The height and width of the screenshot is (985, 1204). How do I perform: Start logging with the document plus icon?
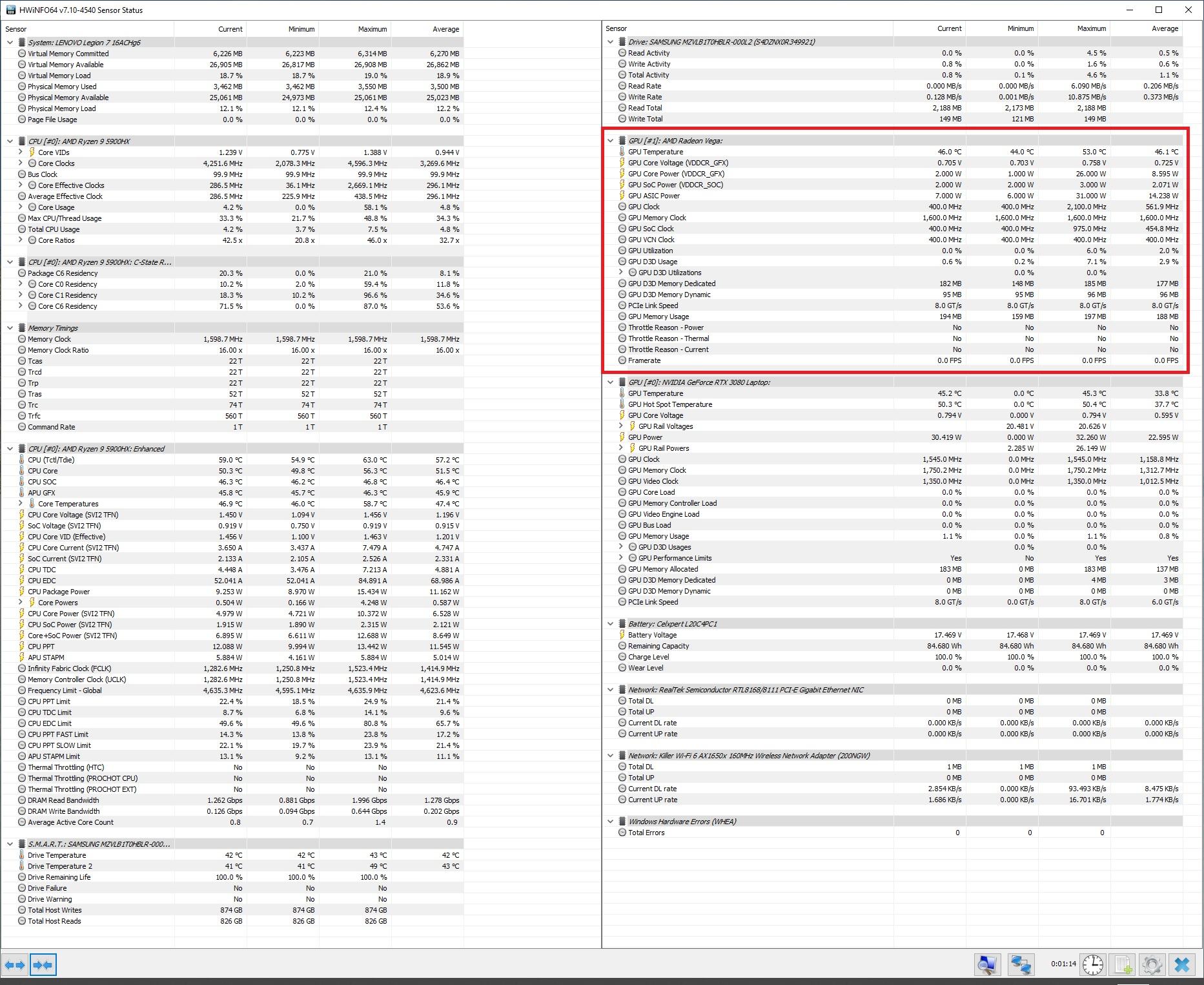(x=1123, y=965)
